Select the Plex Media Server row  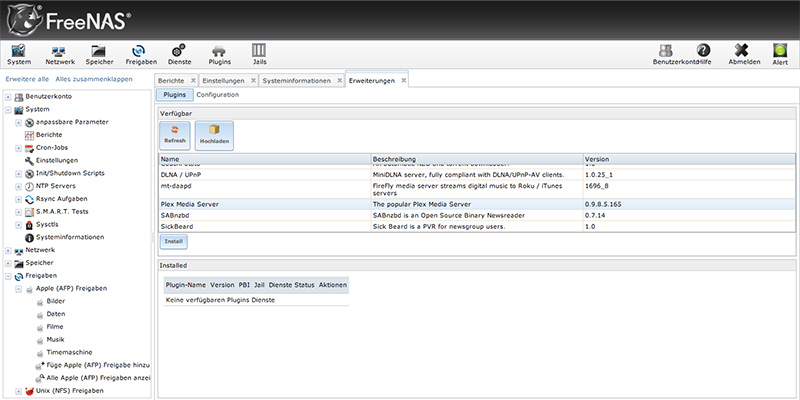click(477, 204)
